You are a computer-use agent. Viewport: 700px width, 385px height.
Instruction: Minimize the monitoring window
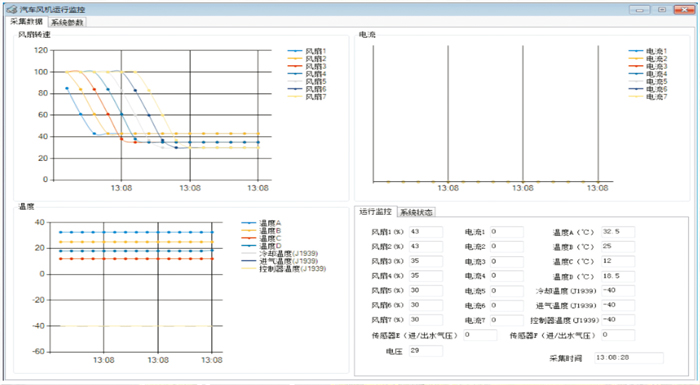640,10
